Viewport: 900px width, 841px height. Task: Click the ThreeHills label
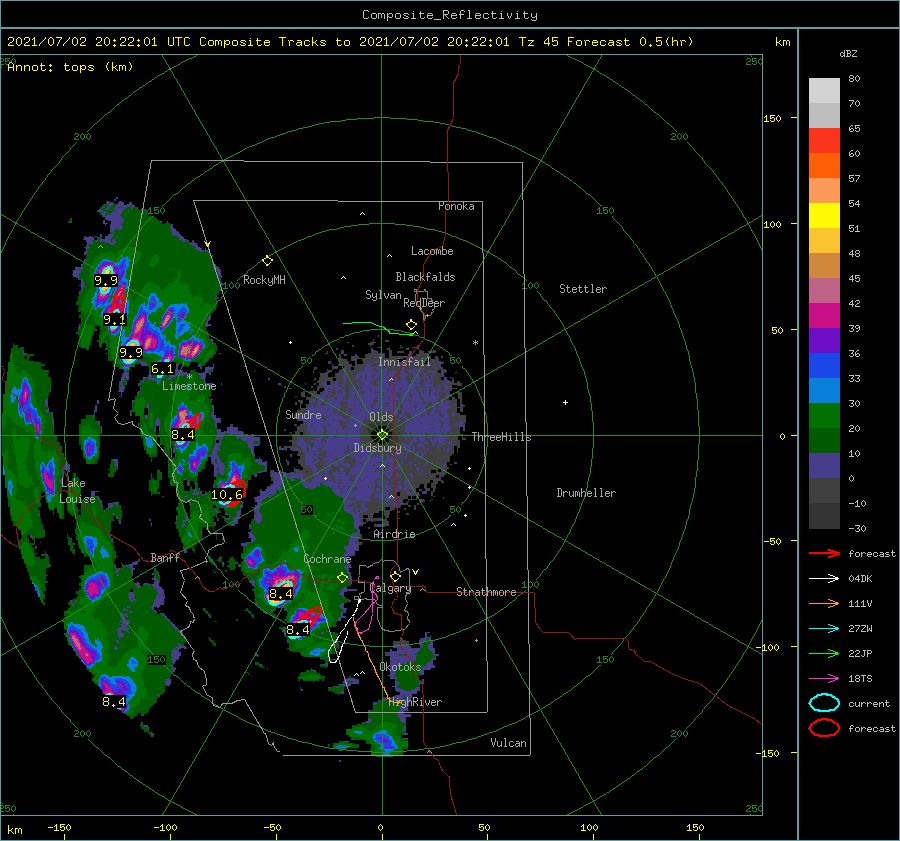click(x=501, y=437)
